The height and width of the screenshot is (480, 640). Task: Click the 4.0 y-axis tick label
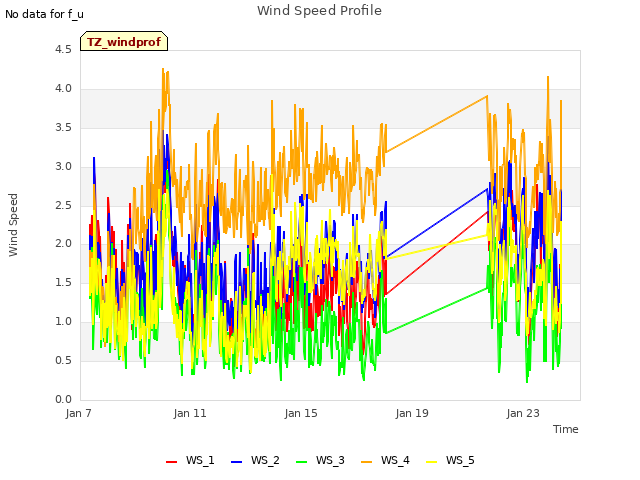[63, 89]
